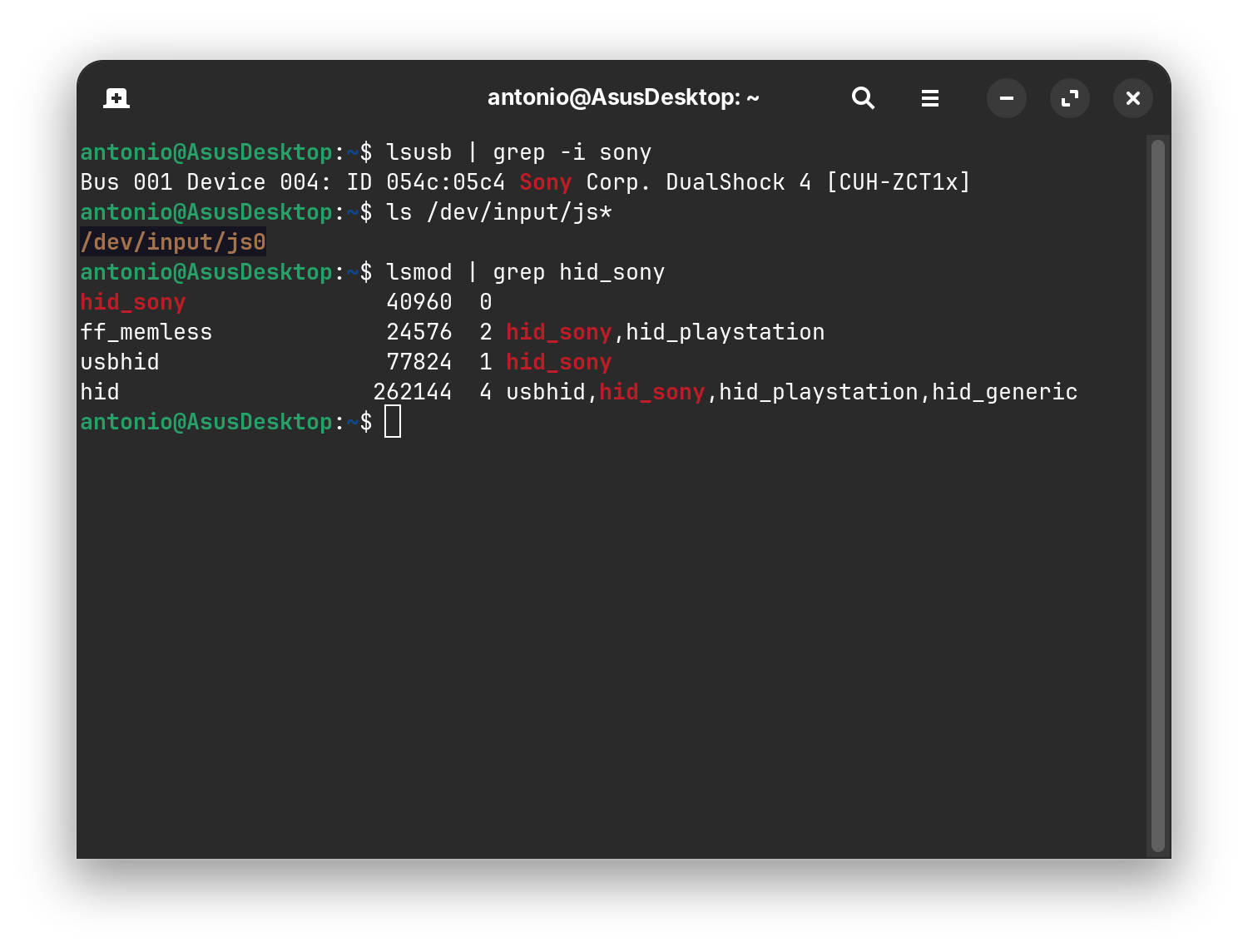The width and height of the screenshot is (1248, 952).
Task: Minimize the terminal window
Action: (1007, 98)
